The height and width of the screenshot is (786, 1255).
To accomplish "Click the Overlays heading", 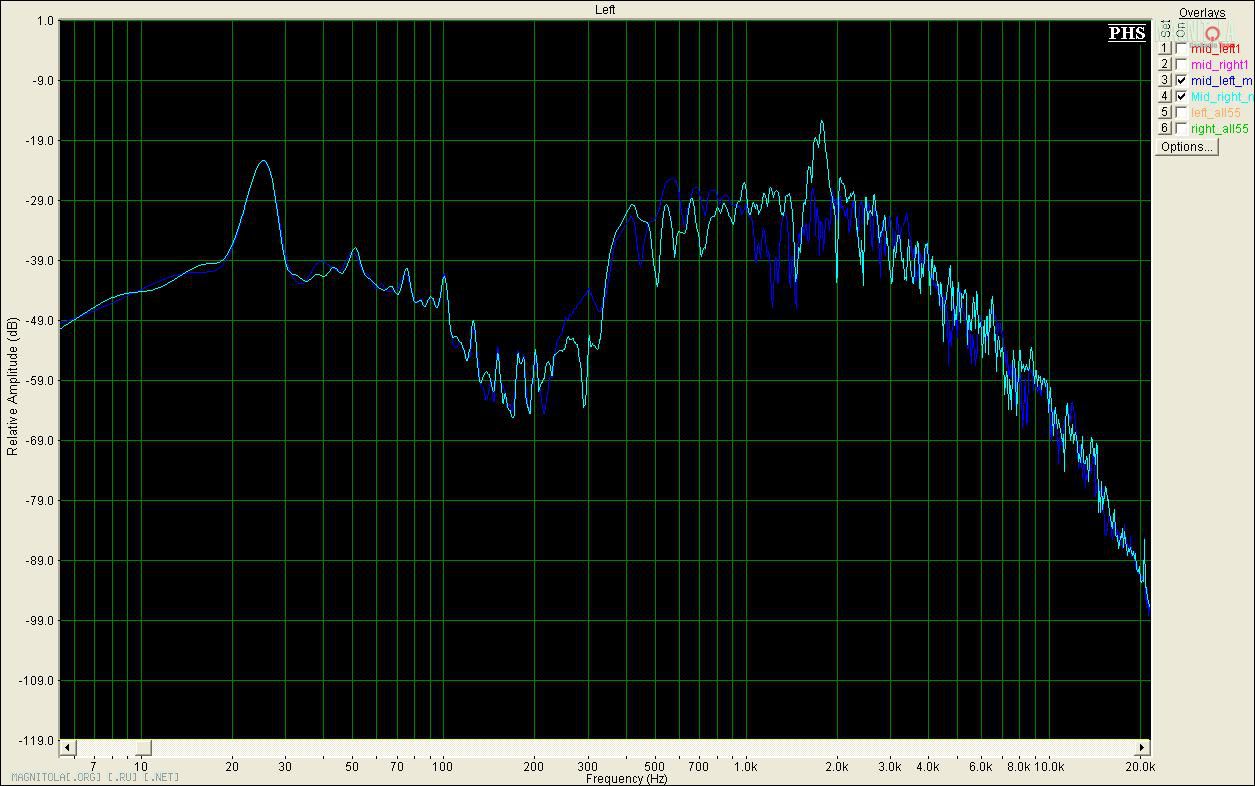I will click(x=1202, y=13).
